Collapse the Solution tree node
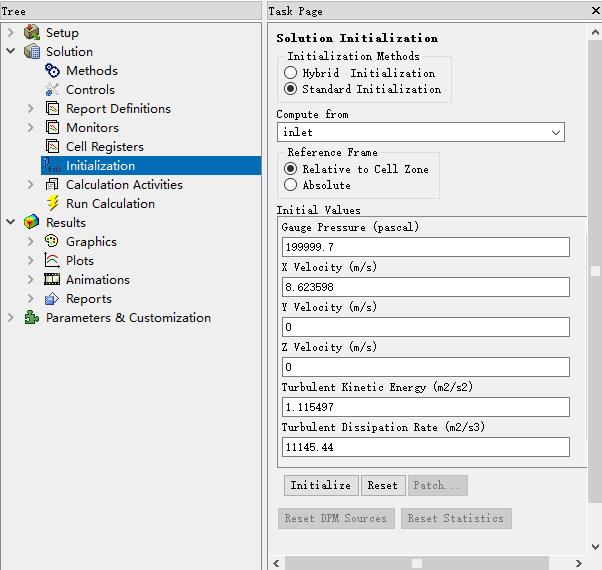Viewport: 602px width, 570px height. pos(11,51)
